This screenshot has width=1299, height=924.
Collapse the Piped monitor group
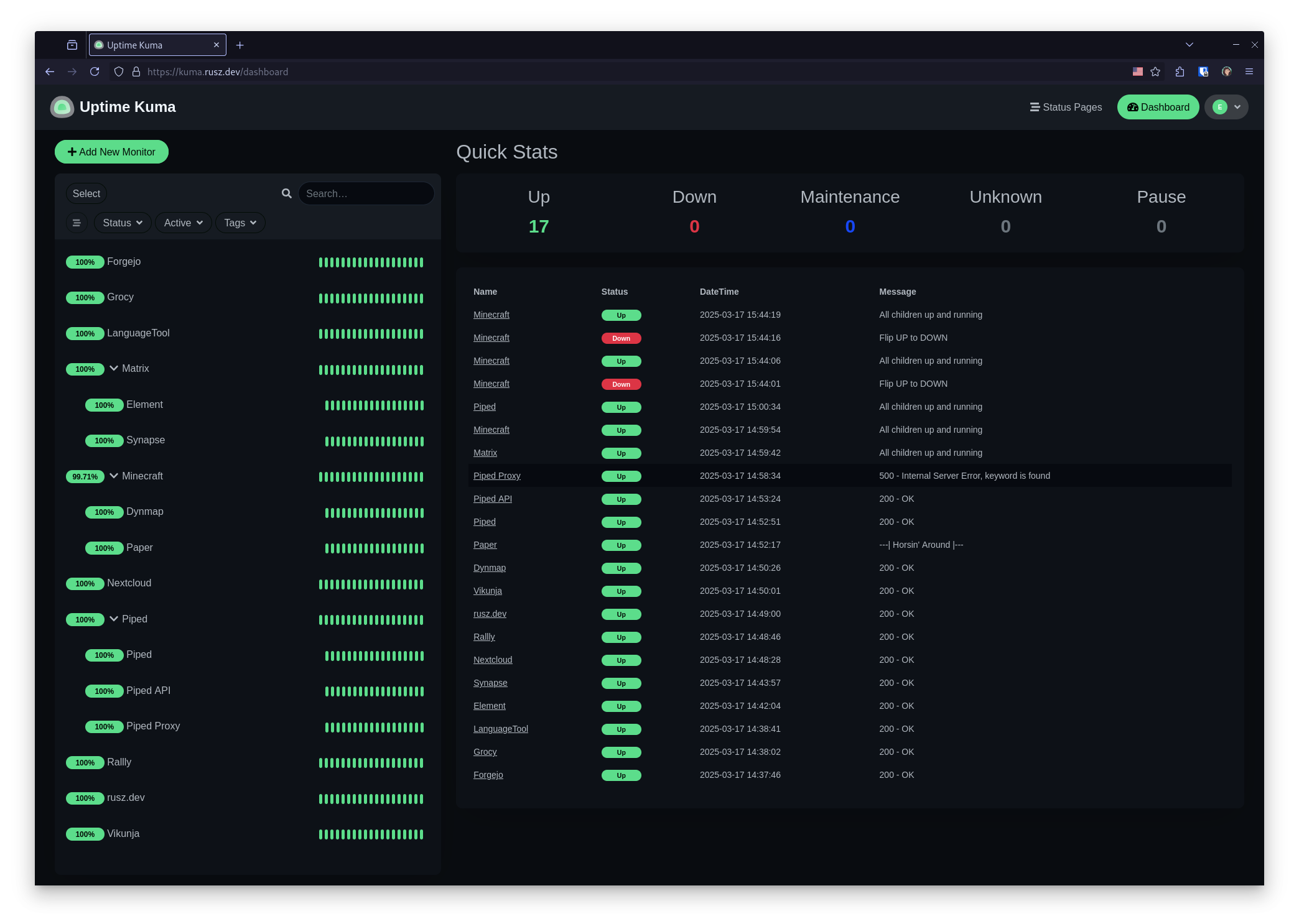(x=114, y=619)
